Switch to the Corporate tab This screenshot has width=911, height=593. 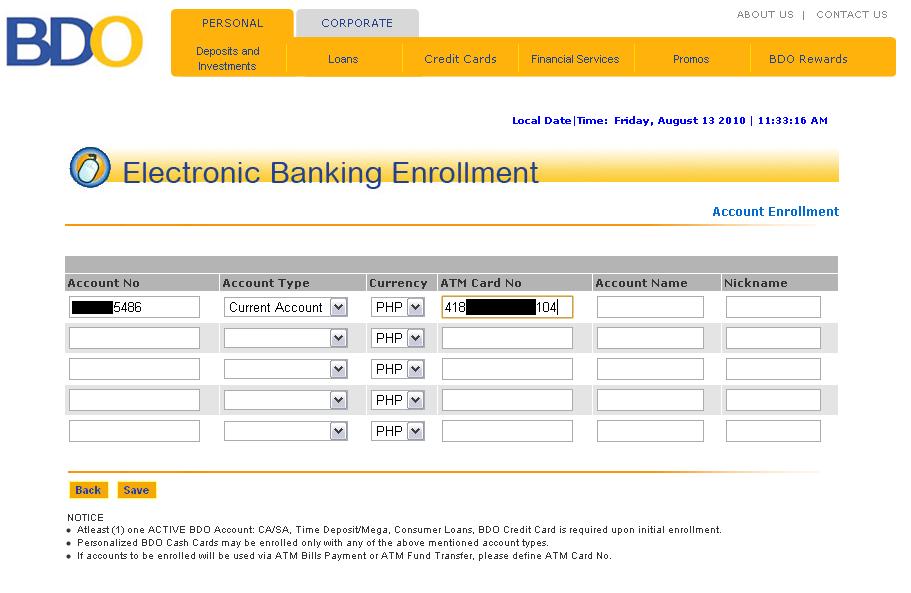(357, 23)
